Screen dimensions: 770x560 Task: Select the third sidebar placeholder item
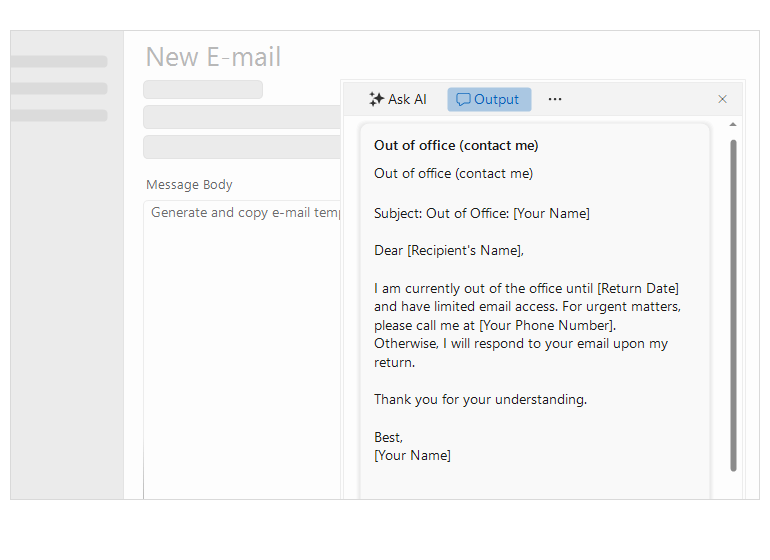[x=59, y=115]
